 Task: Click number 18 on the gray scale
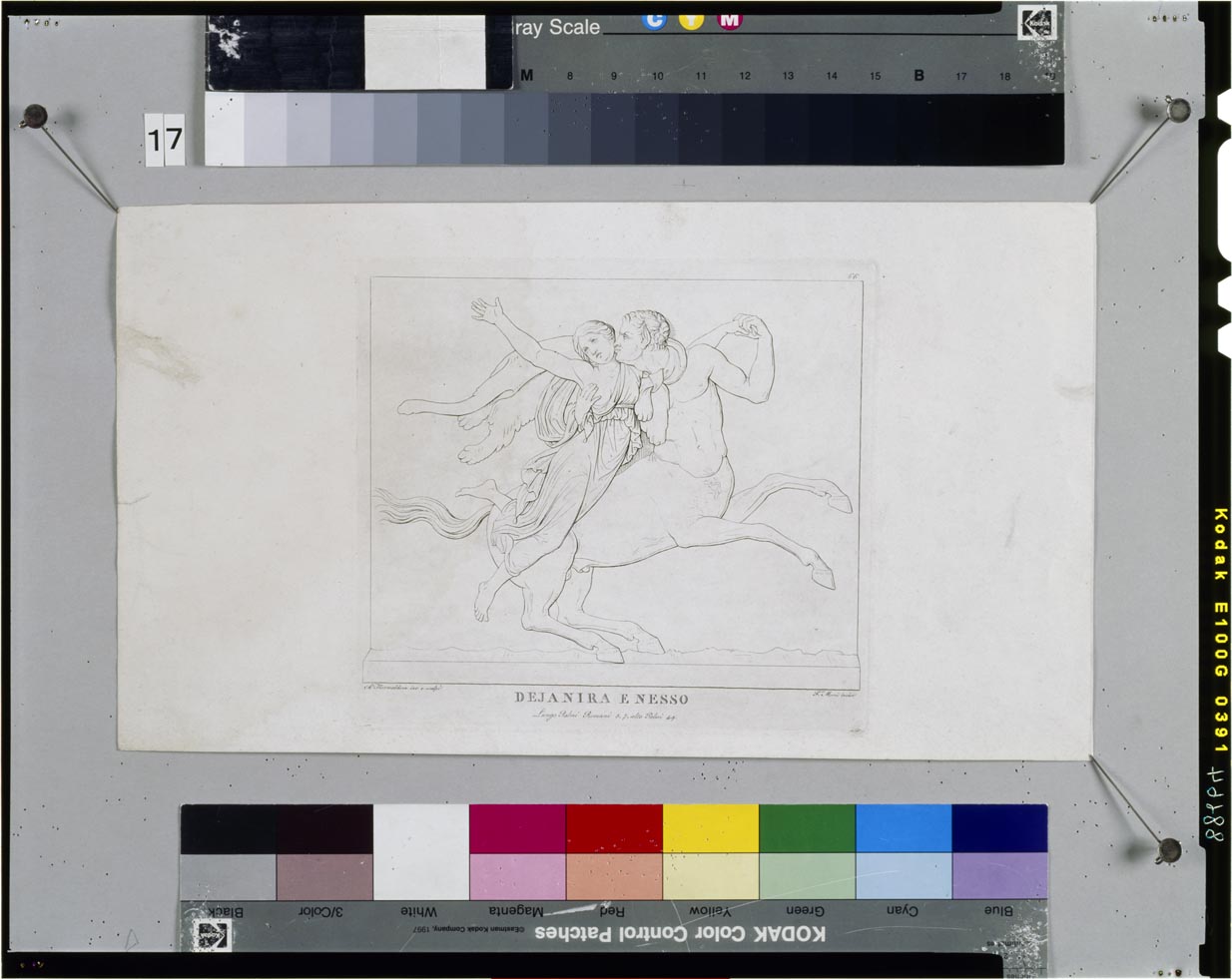(1004, 76)
